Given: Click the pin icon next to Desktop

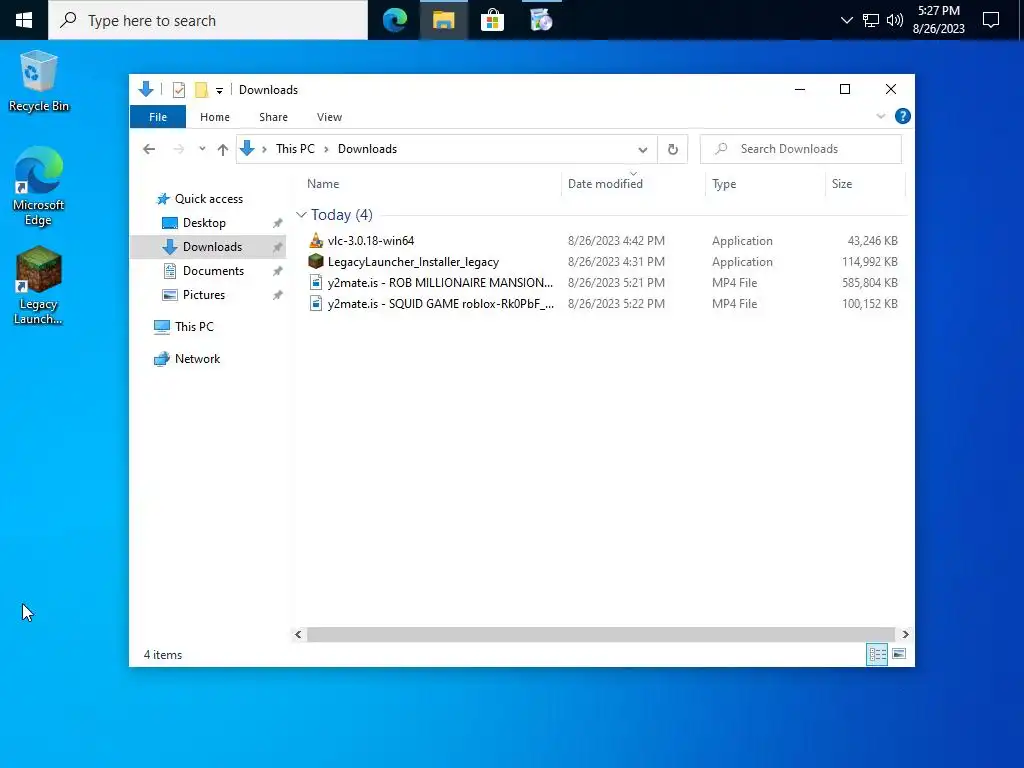Looking at the screenshot, I should tap(278, 223).
